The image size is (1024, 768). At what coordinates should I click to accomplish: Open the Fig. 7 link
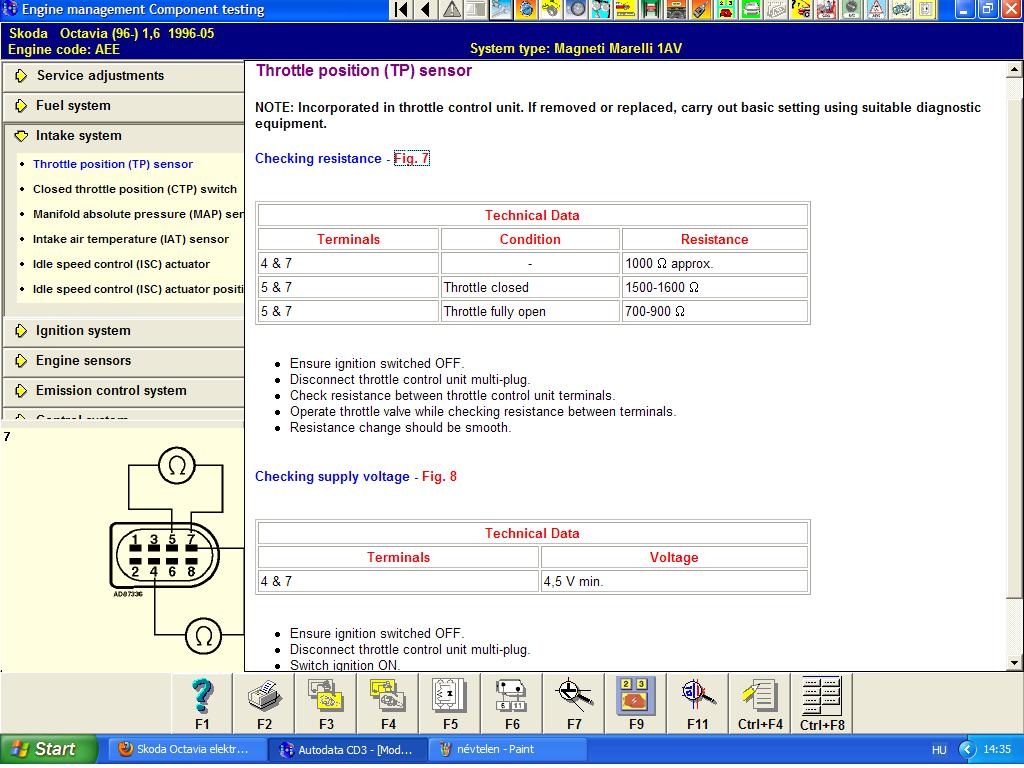411,159
